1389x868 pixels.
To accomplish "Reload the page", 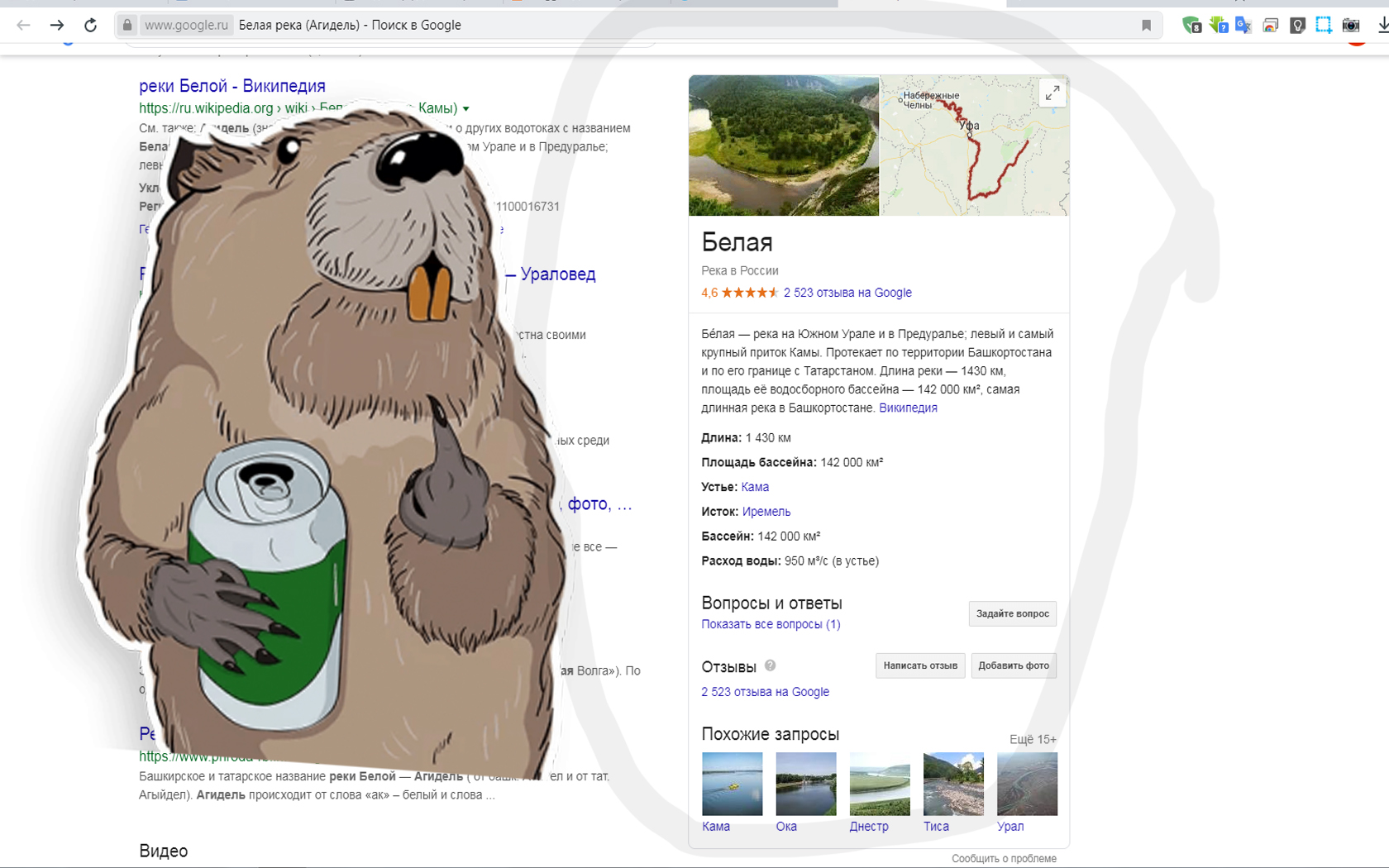I will click(90, 25).
